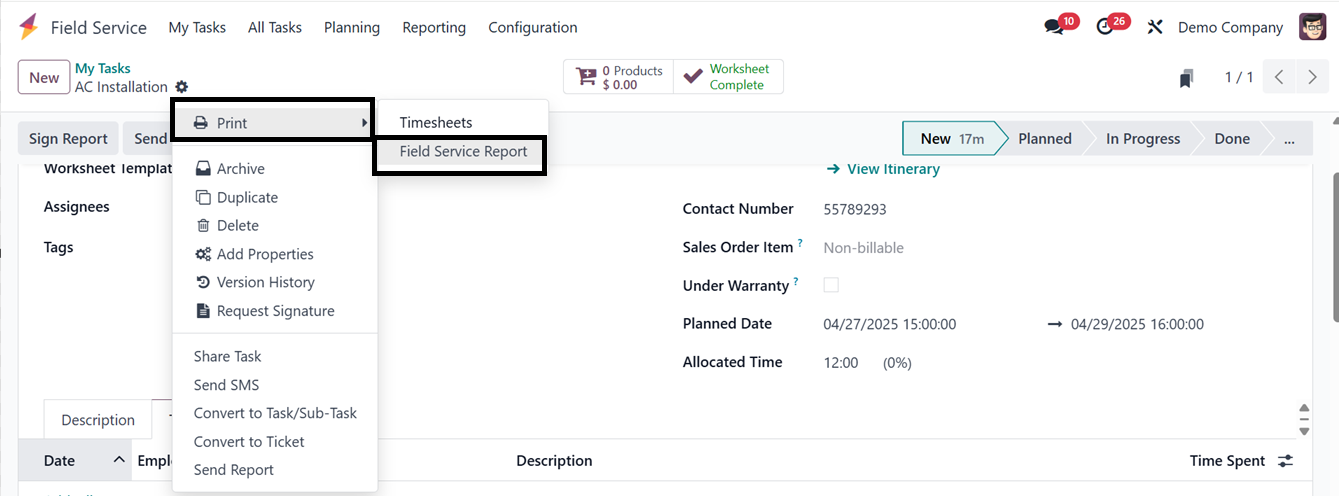Open the user avatar menu
This screenshot has width=1339, height=496.
1312,27
